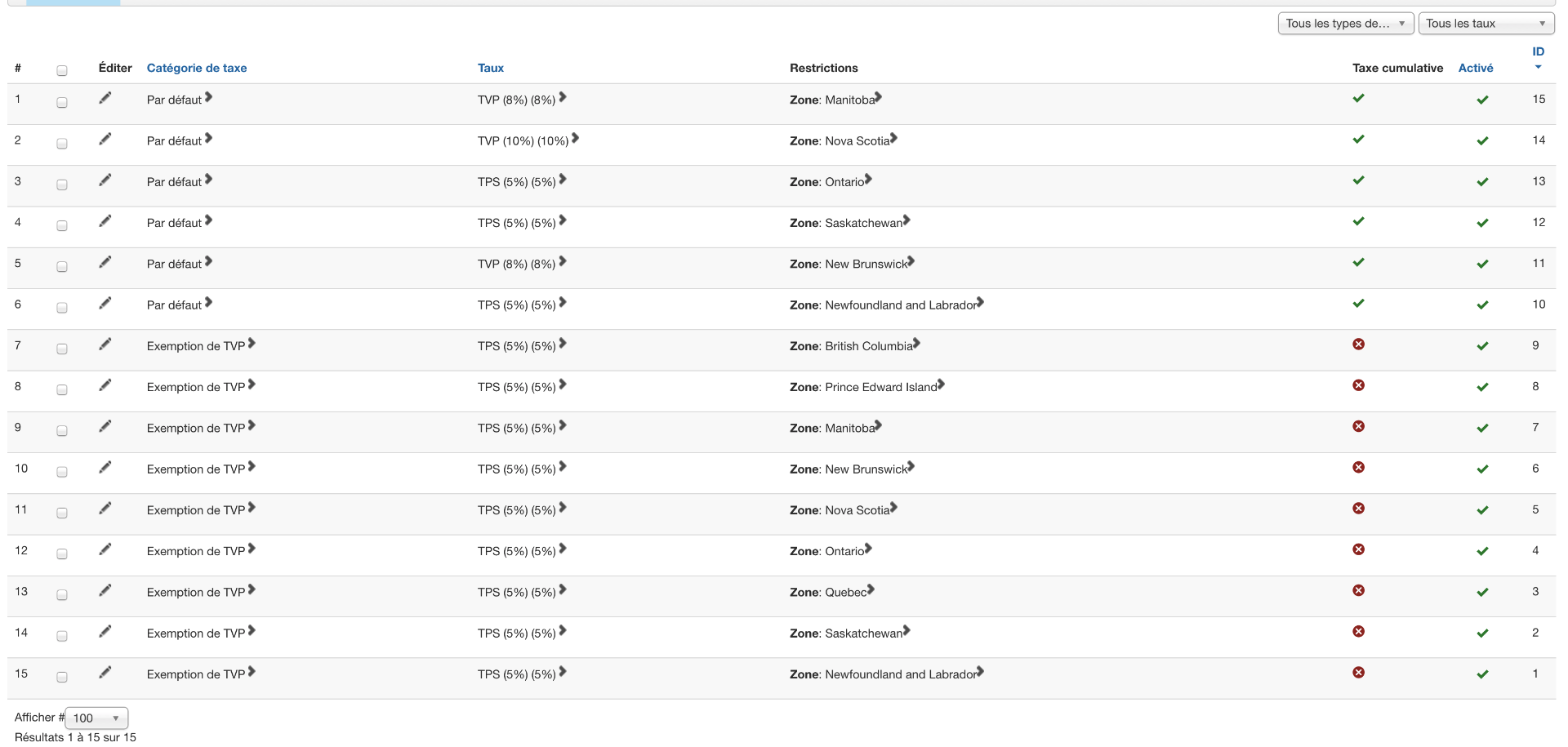Image resolution: width=1568 pixels, height=747 pixels.
Task: Click the green Activé checkmark for ID 15
Action: click(x=1482, y=100)
